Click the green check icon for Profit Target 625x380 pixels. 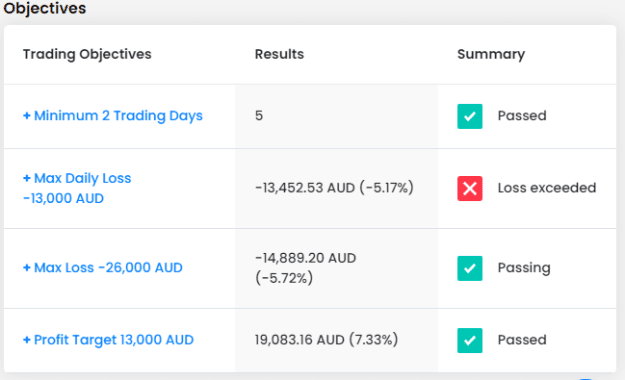(x=470, y=340)
